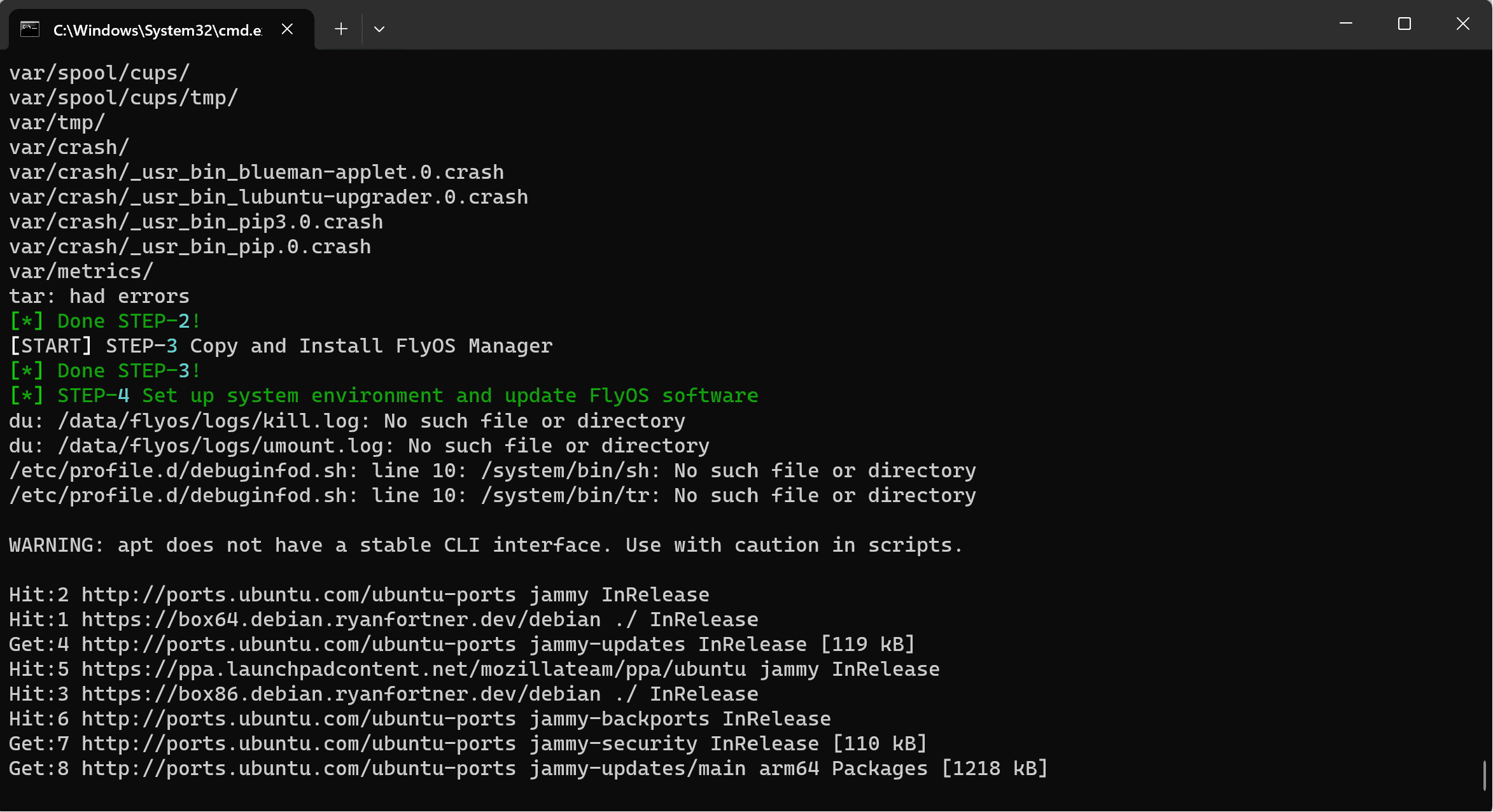This screenshot has width=1493, height=812.
Task: Click Hit:1 box64.debian.ryanfortner.dev line
Action: tap(384, 620)
